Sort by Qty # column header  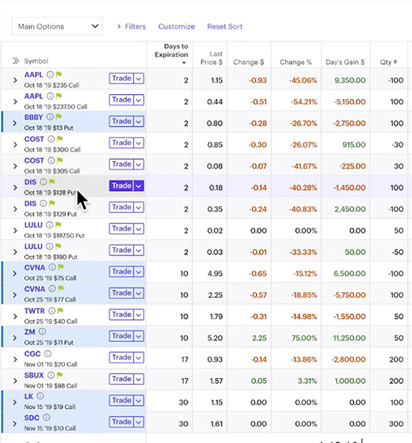coord(388,62)
